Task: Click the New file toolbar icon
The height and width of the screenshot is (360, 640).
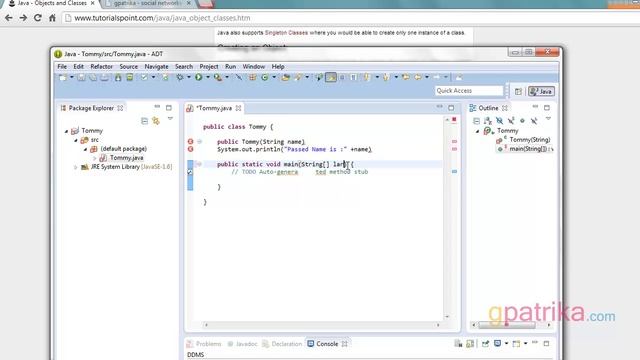Action: (x=63, y=77)
